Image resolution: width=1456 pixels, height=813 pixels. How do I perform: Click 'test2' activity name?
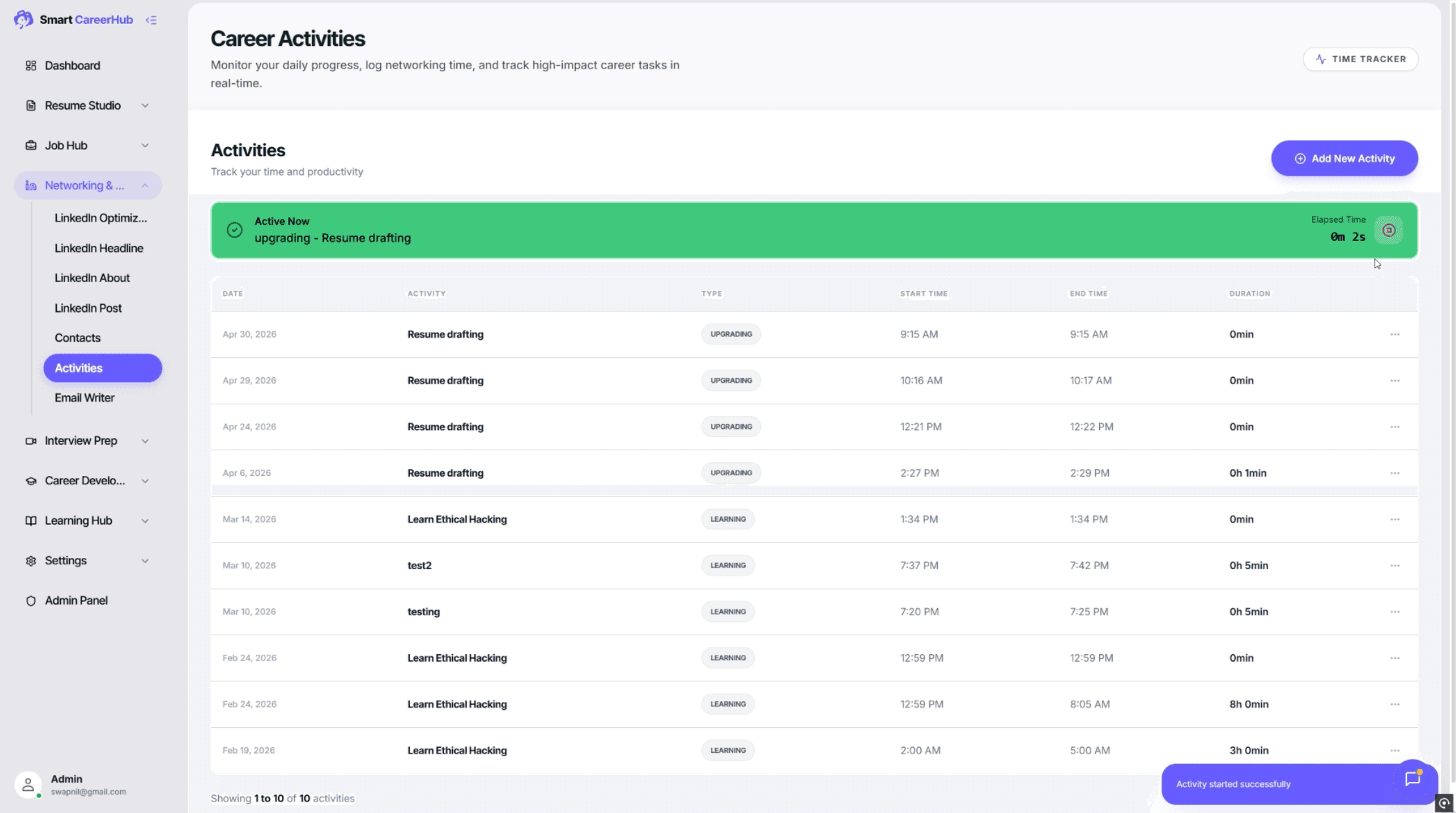click(x=420, y=566)
